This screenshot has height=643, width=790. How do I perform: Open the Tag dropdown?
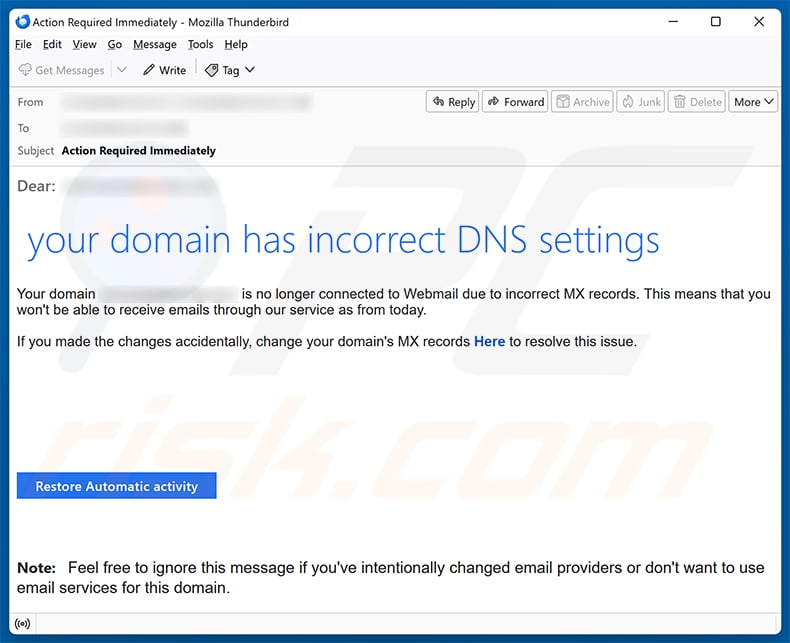(x=230, y=70)
